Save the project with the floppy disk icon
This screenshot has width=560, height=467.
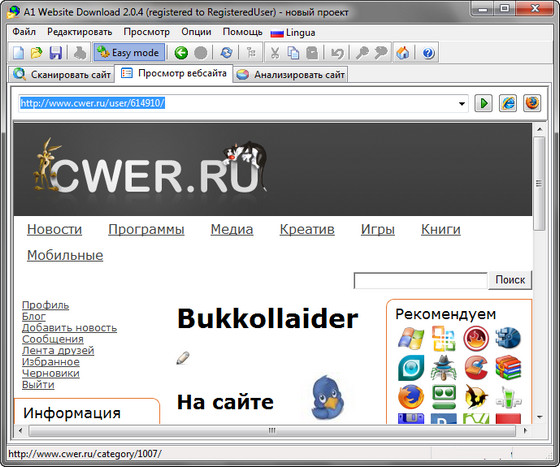[56, 53]
